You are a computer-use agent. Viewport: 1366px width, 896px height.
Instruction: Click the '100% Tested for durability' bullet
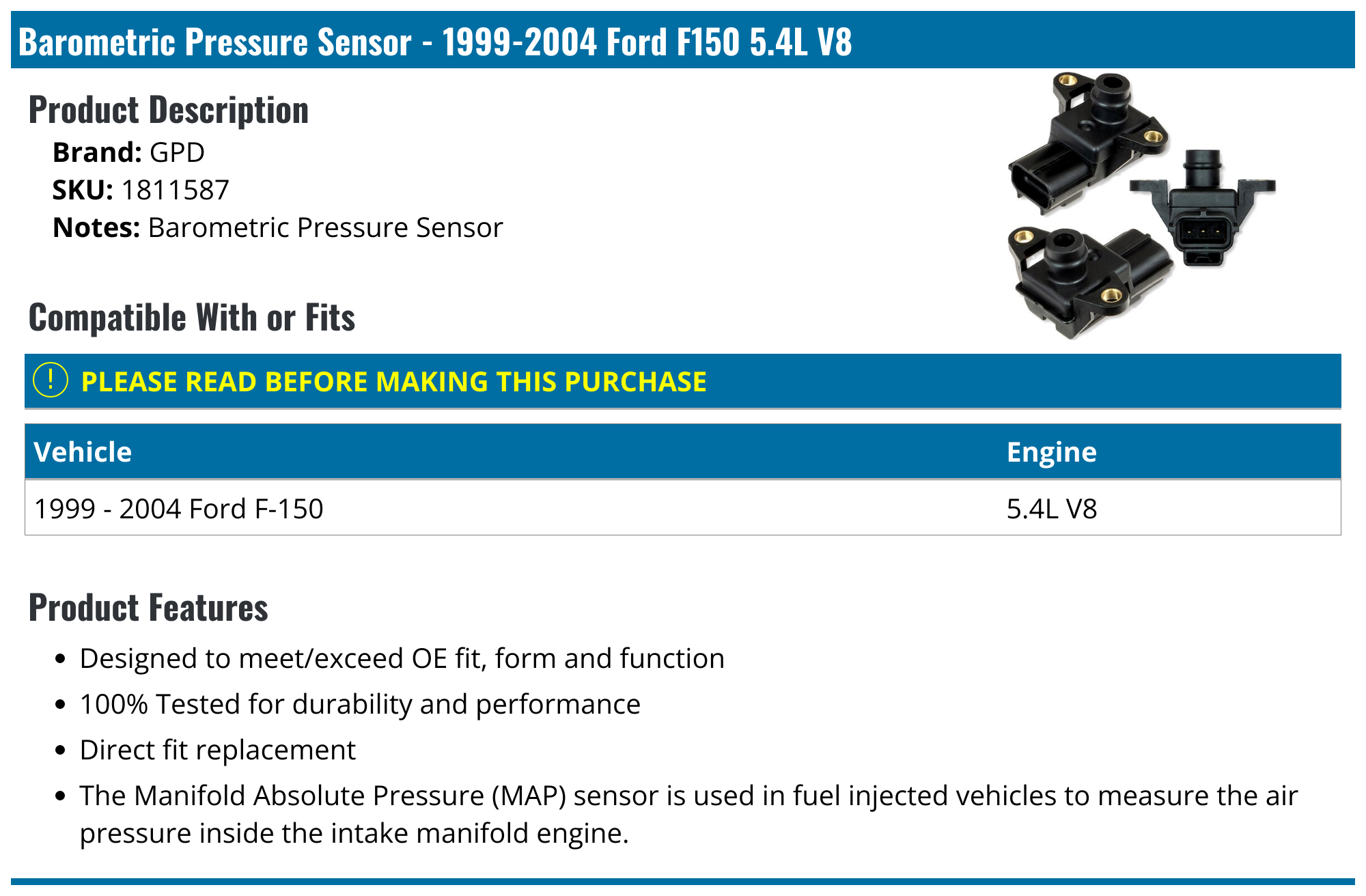pos(360,704)
